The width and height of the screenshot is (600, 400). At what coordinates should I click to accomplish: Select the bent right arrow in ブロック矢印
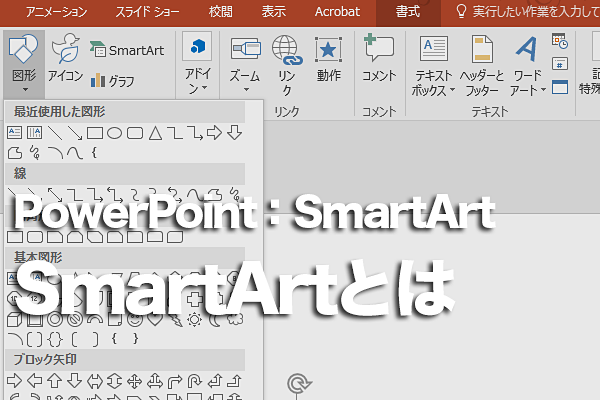(175, 381)
